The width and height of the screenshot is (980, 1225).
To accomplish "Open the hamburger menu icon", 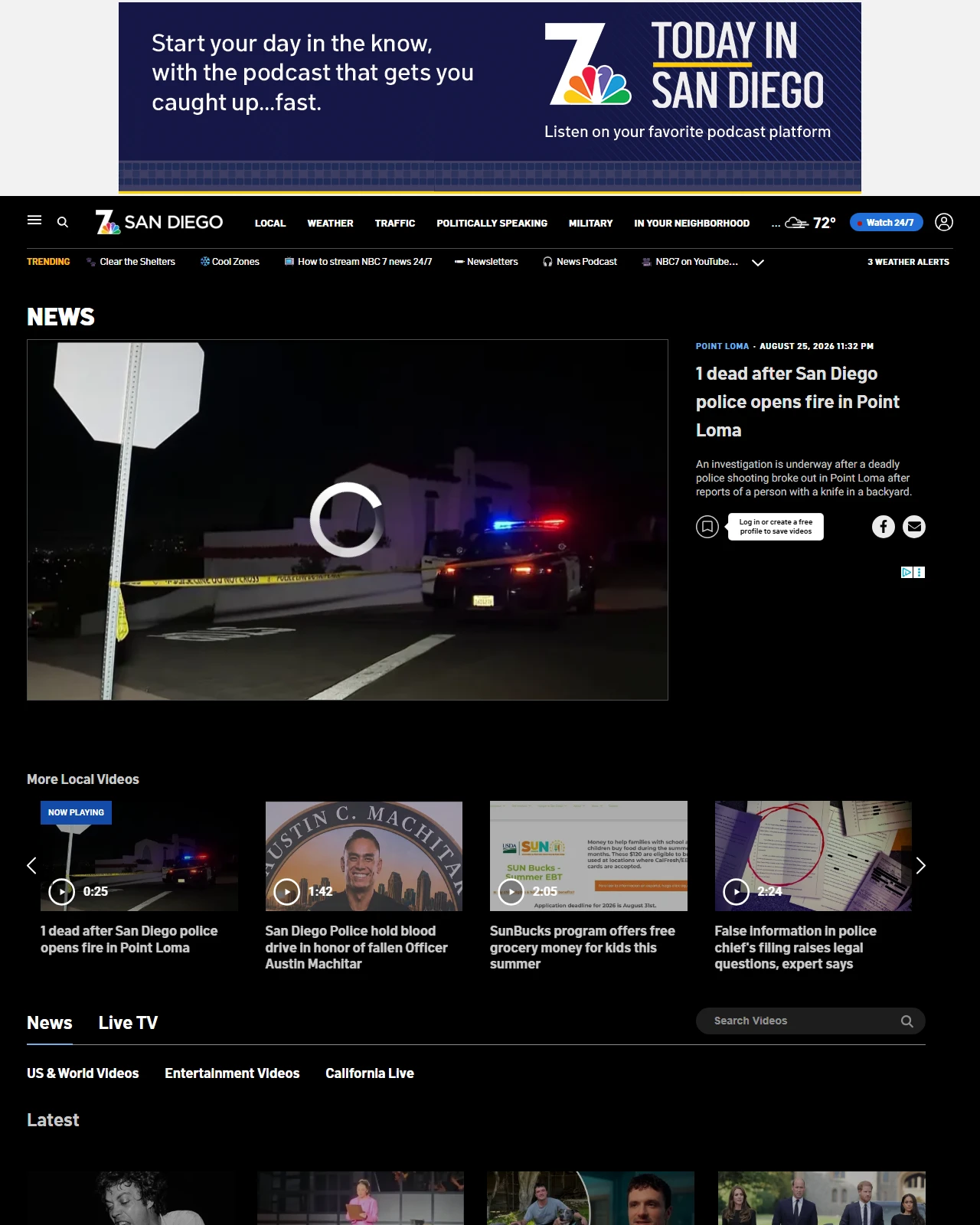I will pyautogui.click(x=34, y=220).
